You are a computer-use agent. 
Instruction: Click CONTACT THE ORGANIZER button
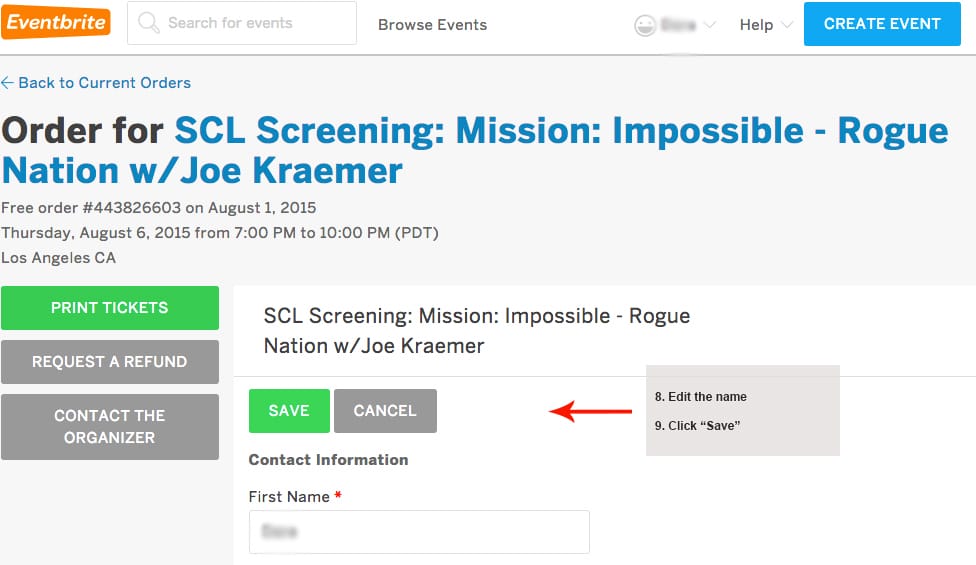(x=110, y=427)
